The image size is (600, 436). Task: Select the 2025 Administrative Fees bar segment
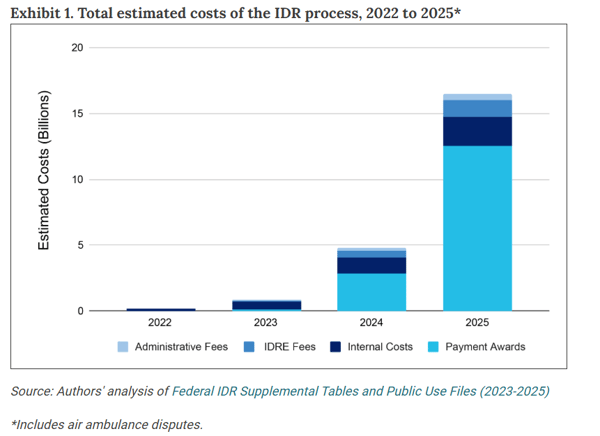tap(477, 97)
